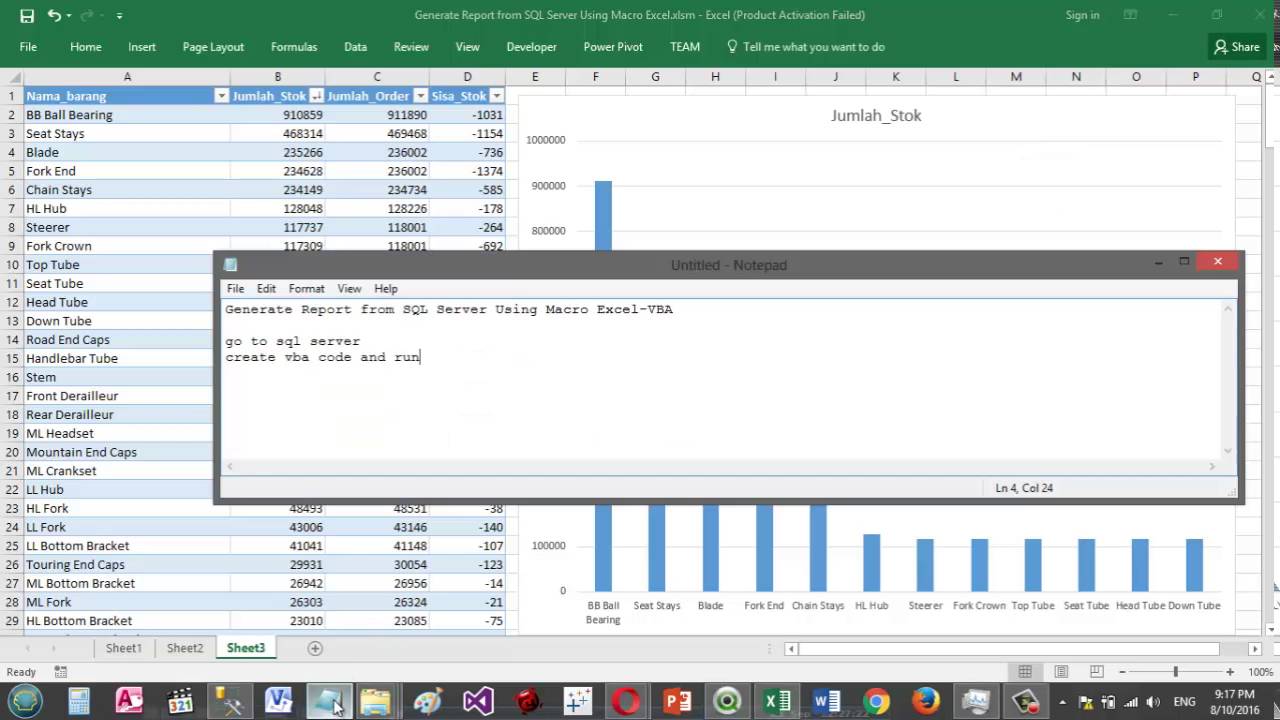Switch to Excel via taskbar icon
Viewport: 1280px width, 720px height.
point(777,701)
